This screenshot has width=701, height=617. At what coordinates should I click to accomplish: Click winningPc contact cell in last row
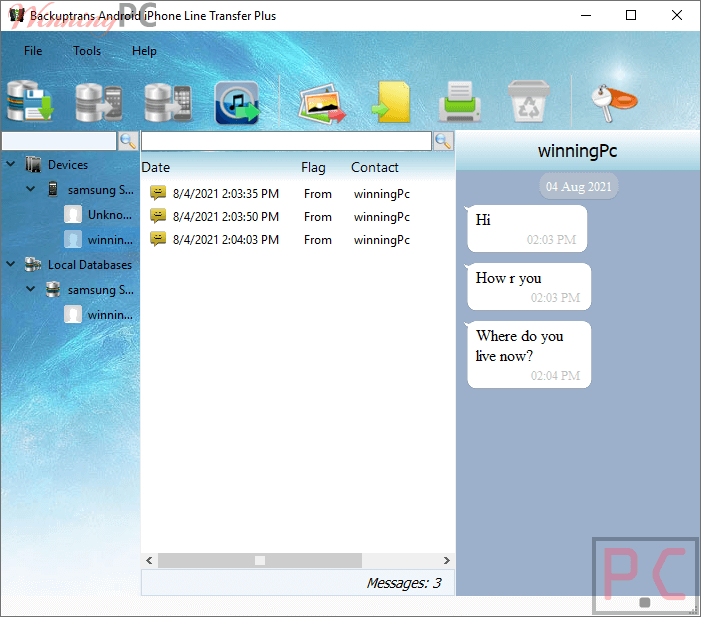(381, 240)
